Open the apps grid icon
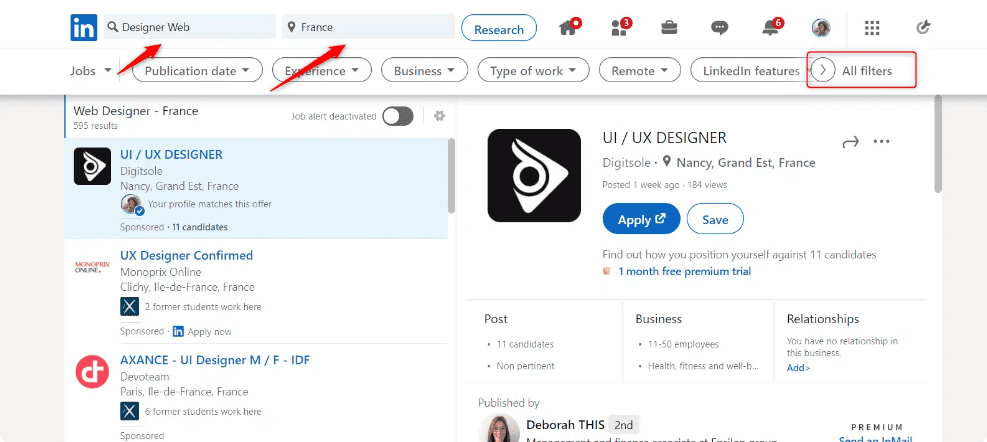The height and width of the screenshot is (442, 987). click(872, 28)
